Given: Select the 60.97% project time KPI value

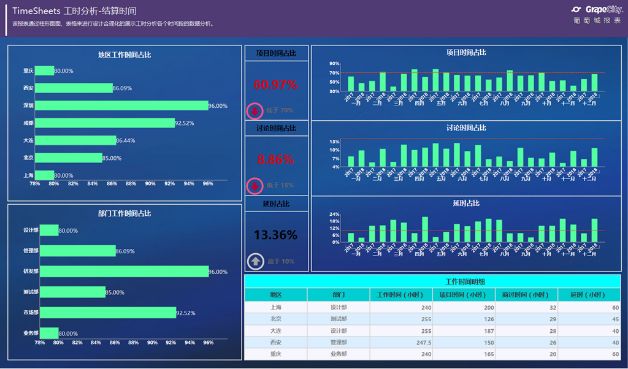Looking at the screenshot, I should click(x=276, y=85).
